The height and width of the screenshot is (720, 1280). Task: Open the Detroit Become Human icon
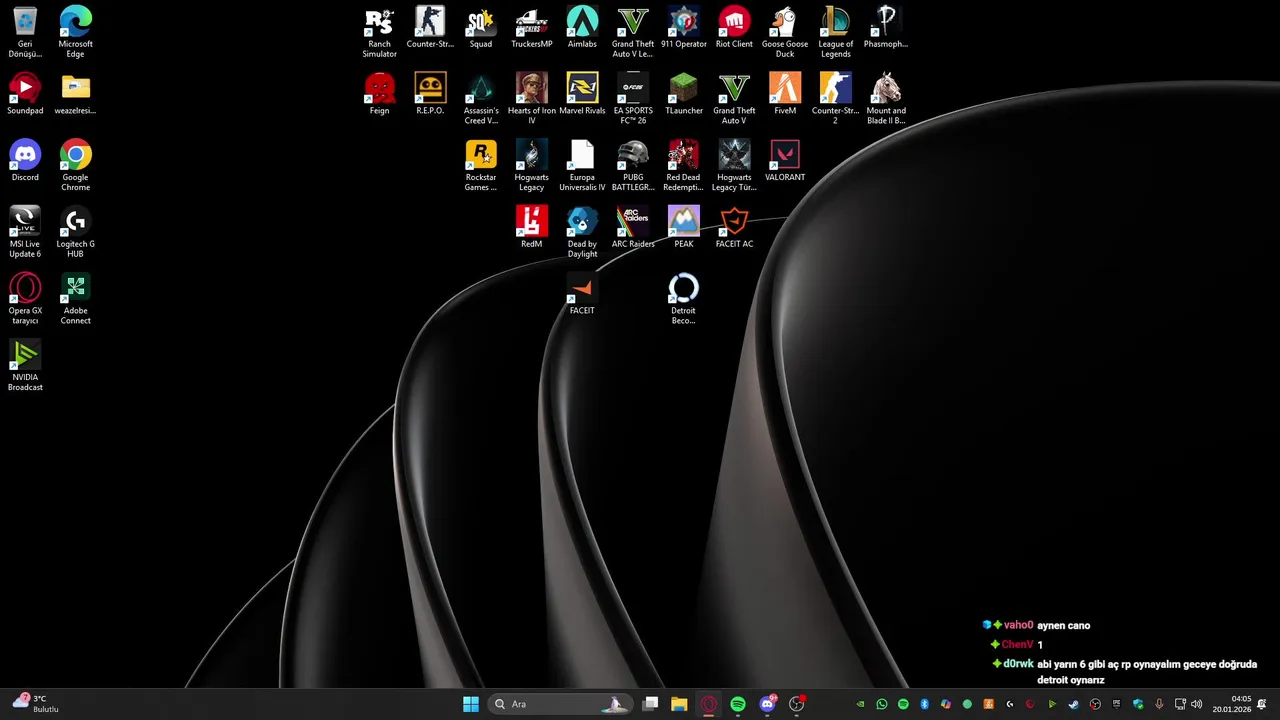point(684,299)
